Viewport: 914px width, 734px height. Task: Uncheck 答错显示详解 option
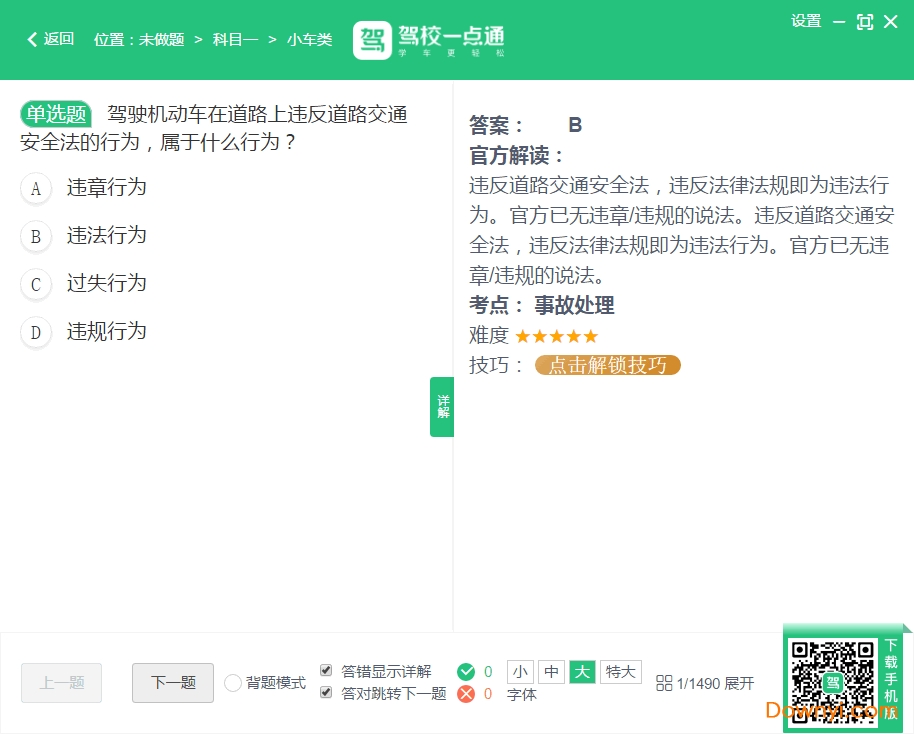point(326,670)
